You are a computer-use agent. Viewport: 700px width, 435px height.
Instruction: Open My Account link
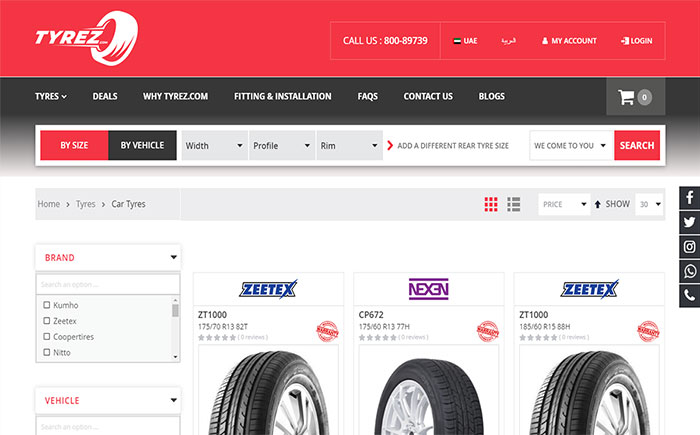pos(569,41)
